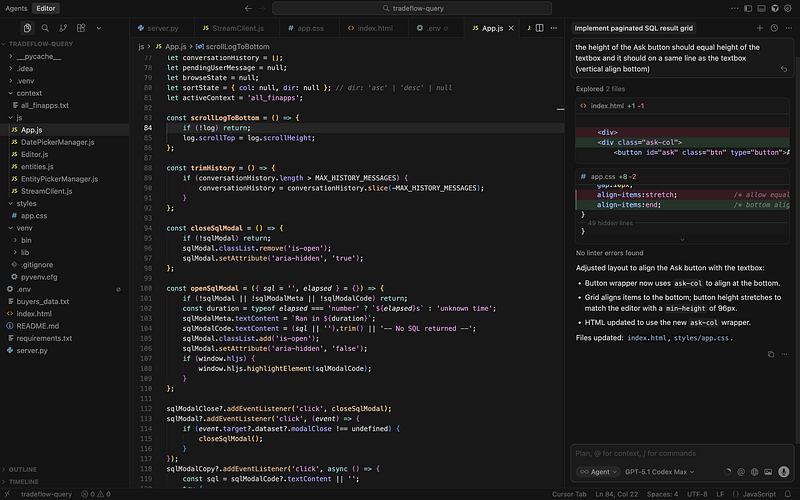Collapse the context folder
800x500 pixels.
click(x=29, y=93)
